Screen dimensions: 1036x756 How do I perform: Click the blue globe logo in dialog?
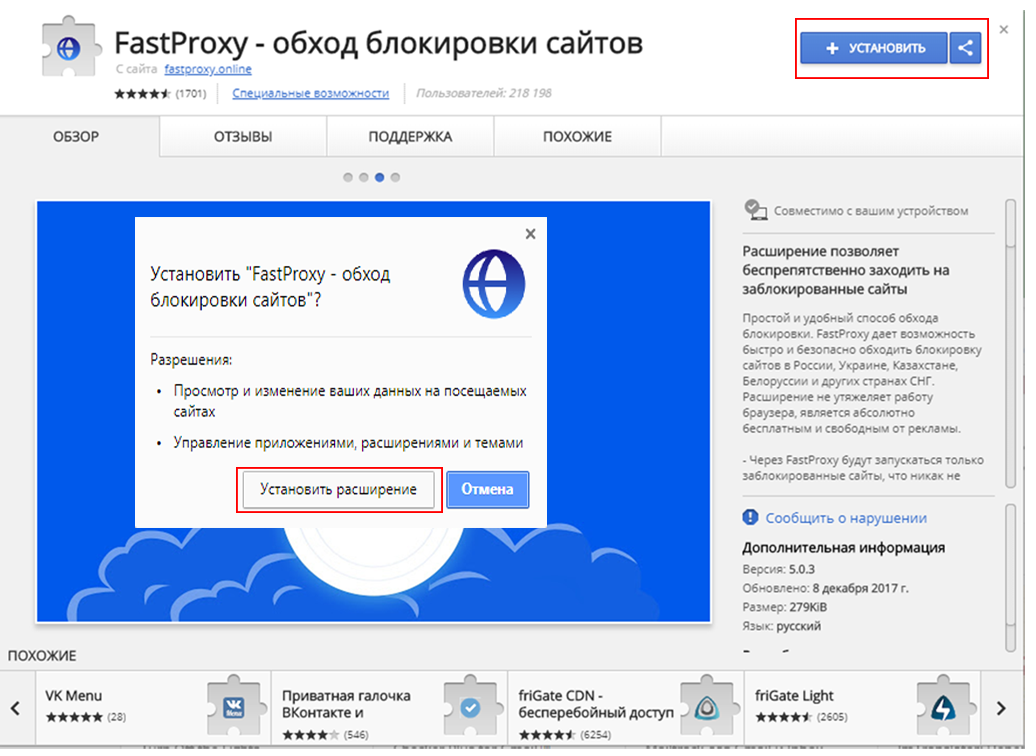(x=494, y=284)
